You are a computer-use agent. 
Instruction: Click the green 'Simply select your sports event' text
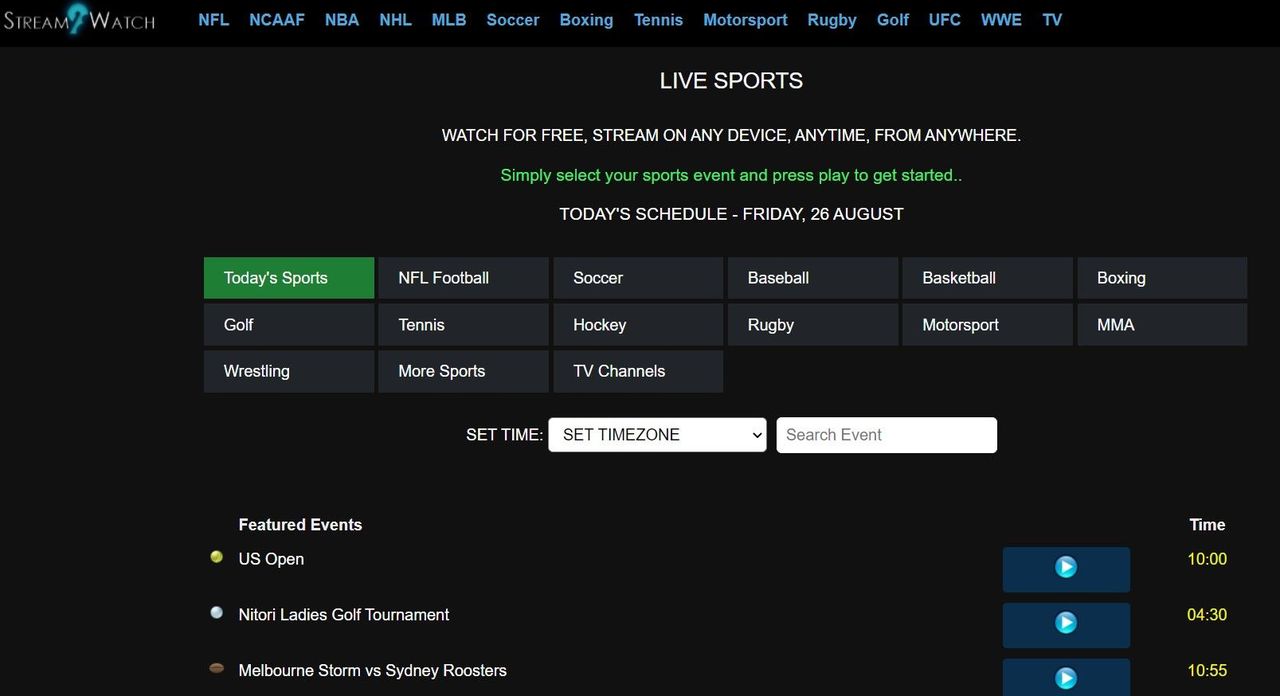[731, 175]
